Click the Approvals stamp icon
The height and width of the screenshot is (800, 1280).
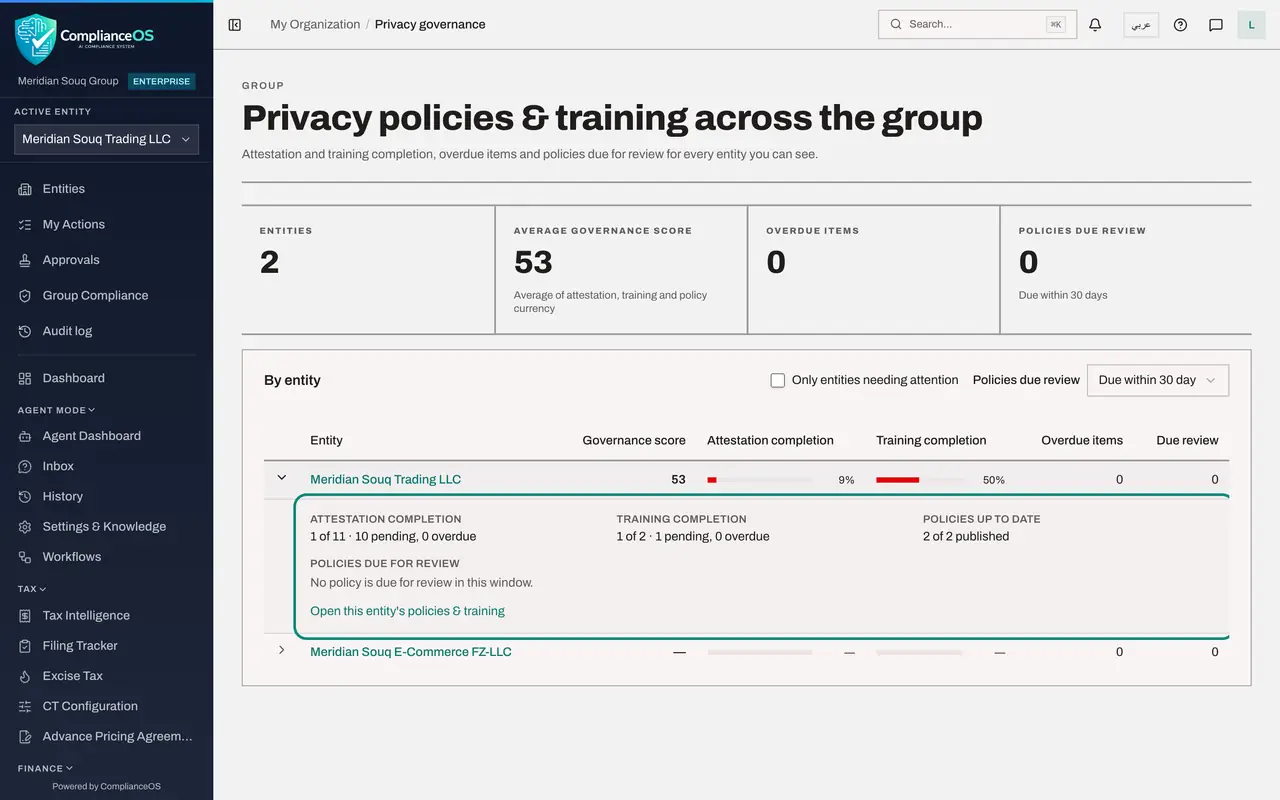(25, 260)
